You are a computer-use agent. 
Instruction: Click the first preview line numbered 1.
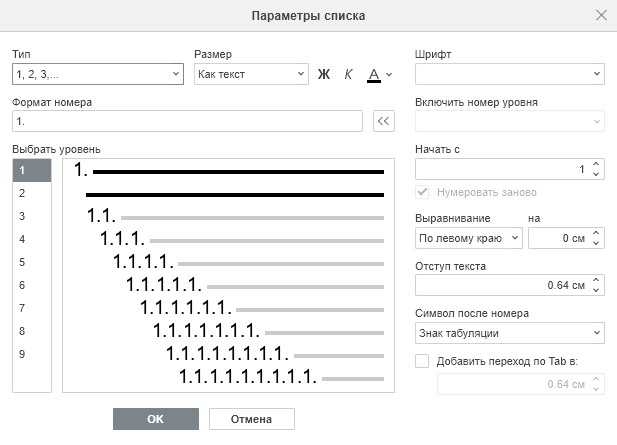[x=229, y=170]
